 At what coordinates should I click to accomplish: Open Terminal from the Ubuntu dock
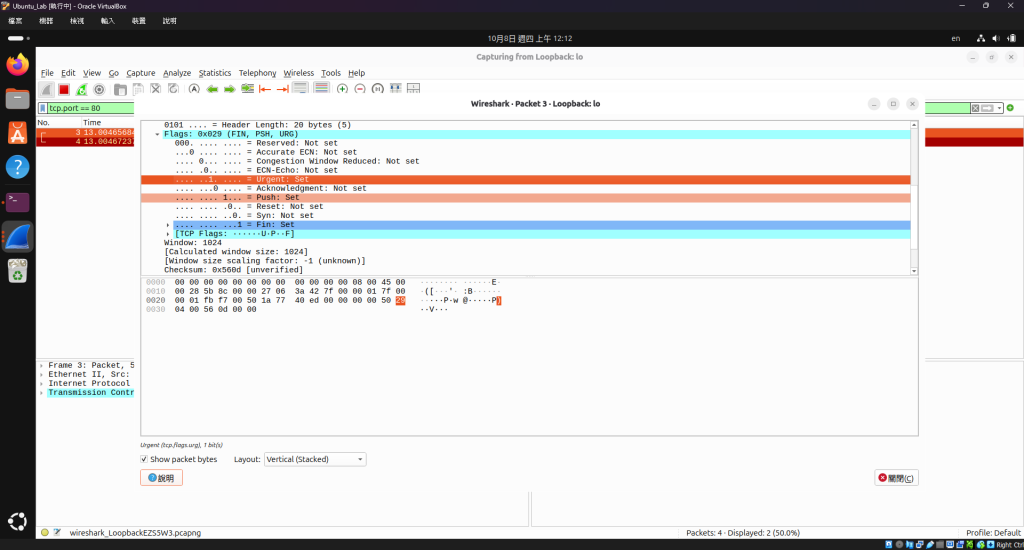pyautogui.click(x=18, y=202)
